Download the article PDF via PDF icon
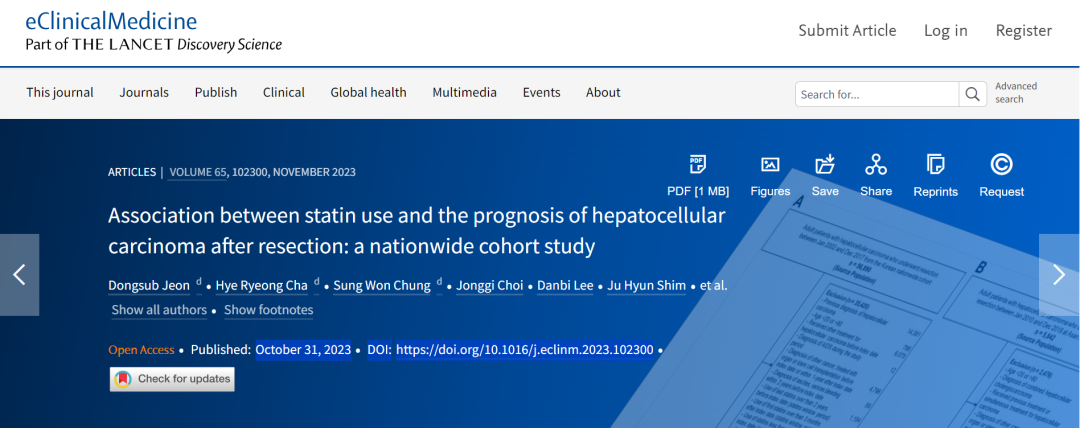This screenshot has width=1080, height=428. pos(698,165)
